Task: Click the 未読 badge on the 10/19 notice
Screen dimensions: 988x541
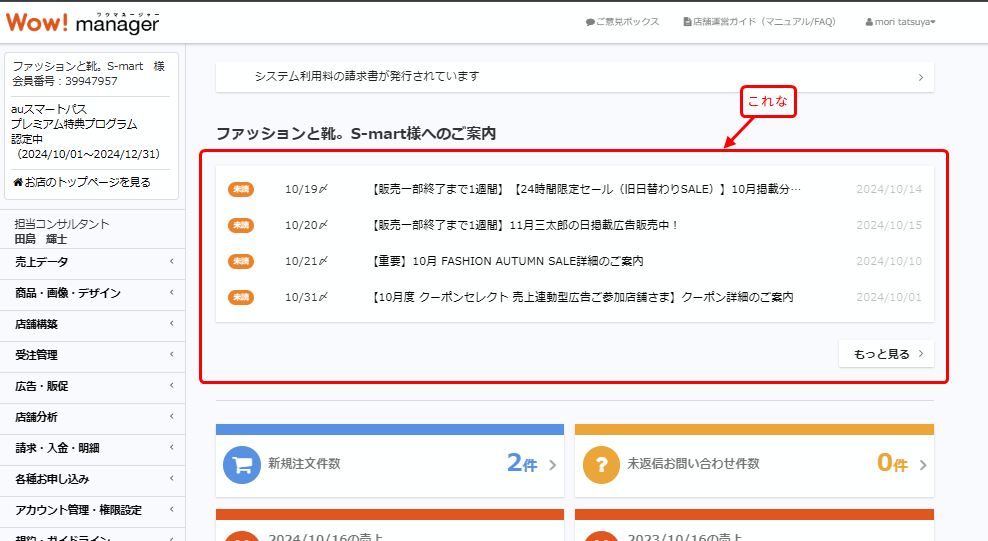Action: pos(241,189)
